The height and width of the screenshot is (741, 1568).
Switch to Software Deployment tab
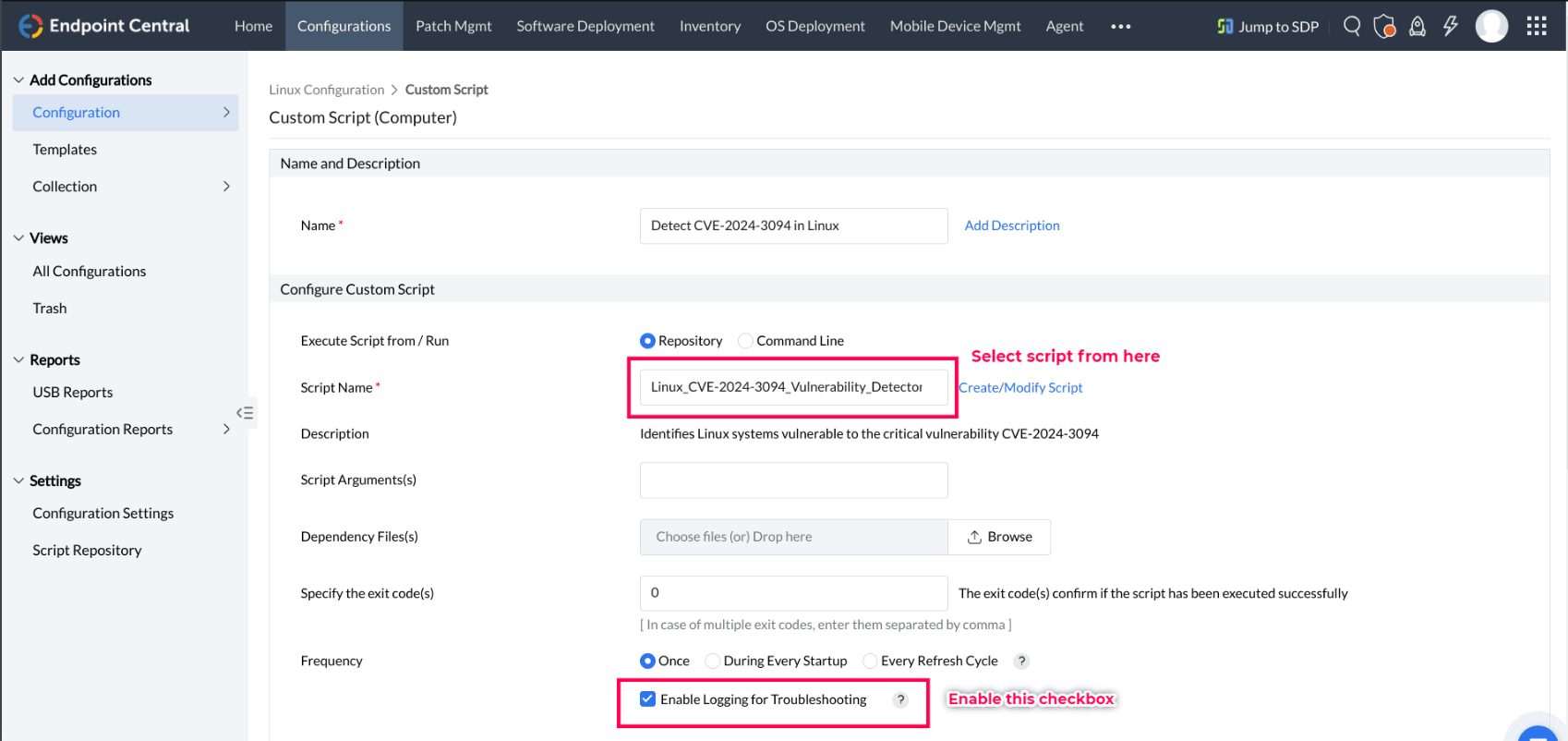pos(585,26)
